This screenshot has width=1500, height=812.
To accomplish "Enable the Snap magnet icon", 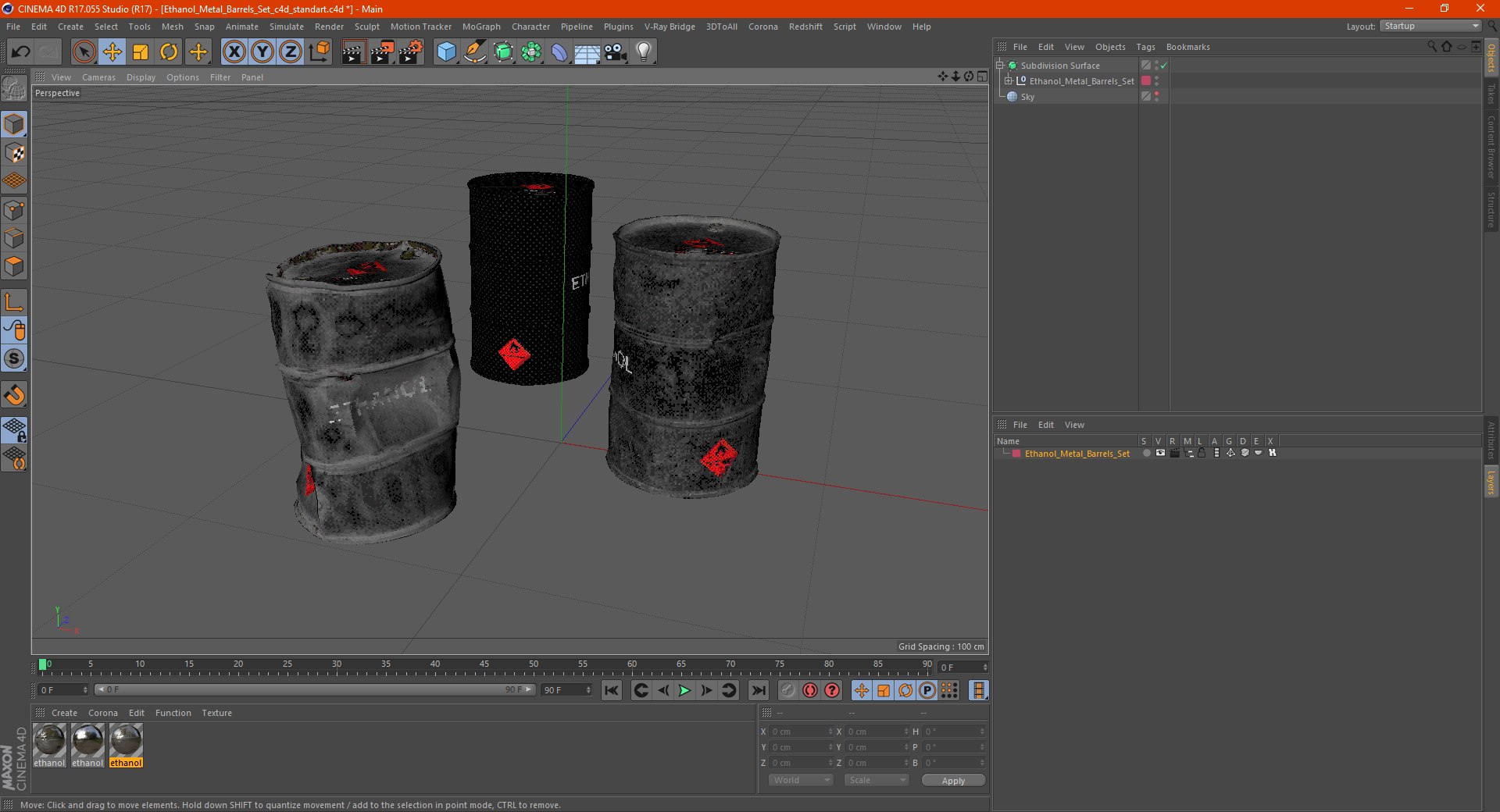I will pyautogui.click(x=14, y=395).
